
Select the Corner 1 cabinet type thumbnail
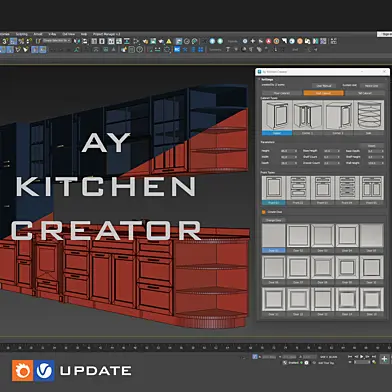coord(307,118)
